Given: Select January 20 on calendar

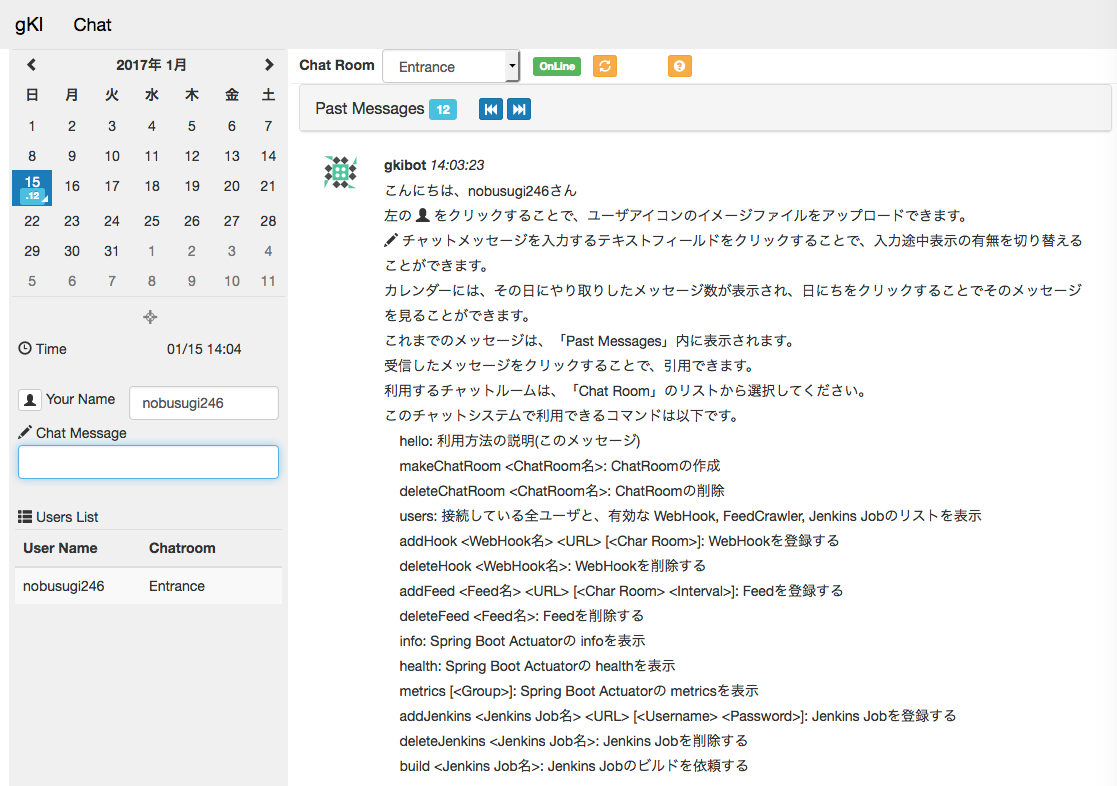Looking at the screenshot, I should pyautogui.click(x=232, y=186).
